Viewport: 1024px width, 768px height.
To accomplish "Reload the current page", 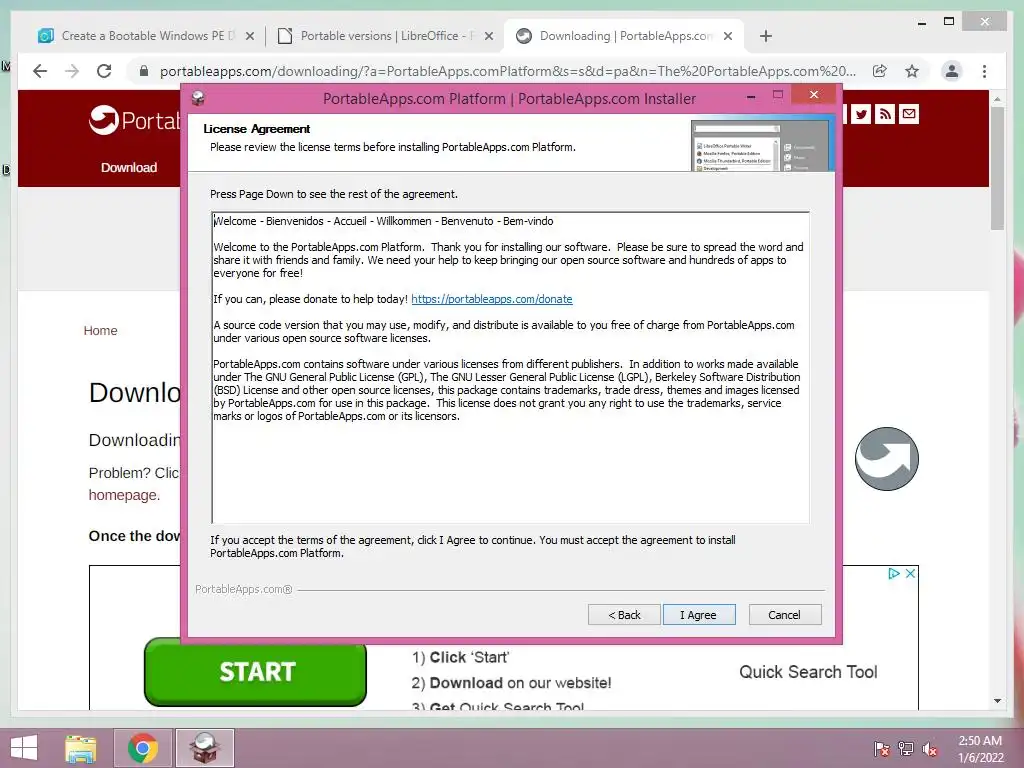I will pos(104,71).
